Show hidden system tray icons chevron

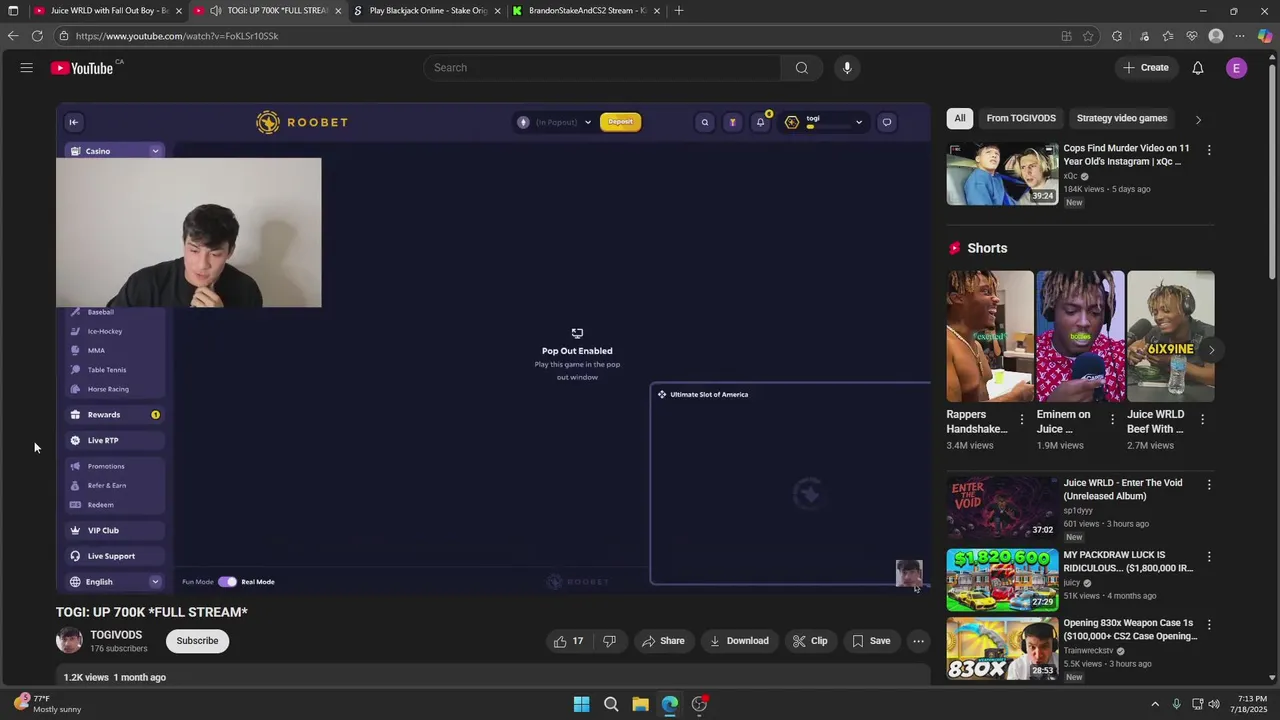coord(1154,704)
